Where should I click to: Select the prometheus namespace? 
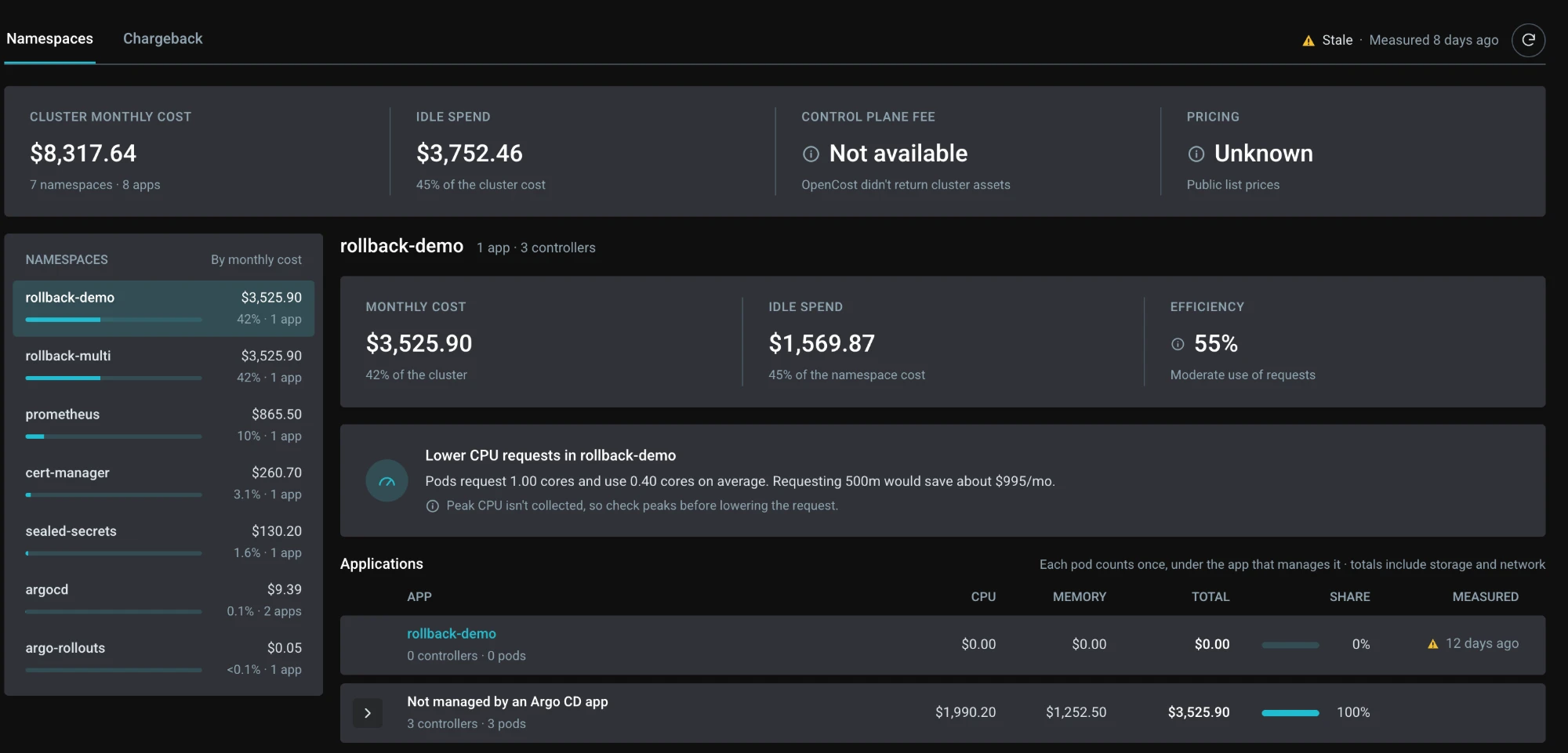163,425
